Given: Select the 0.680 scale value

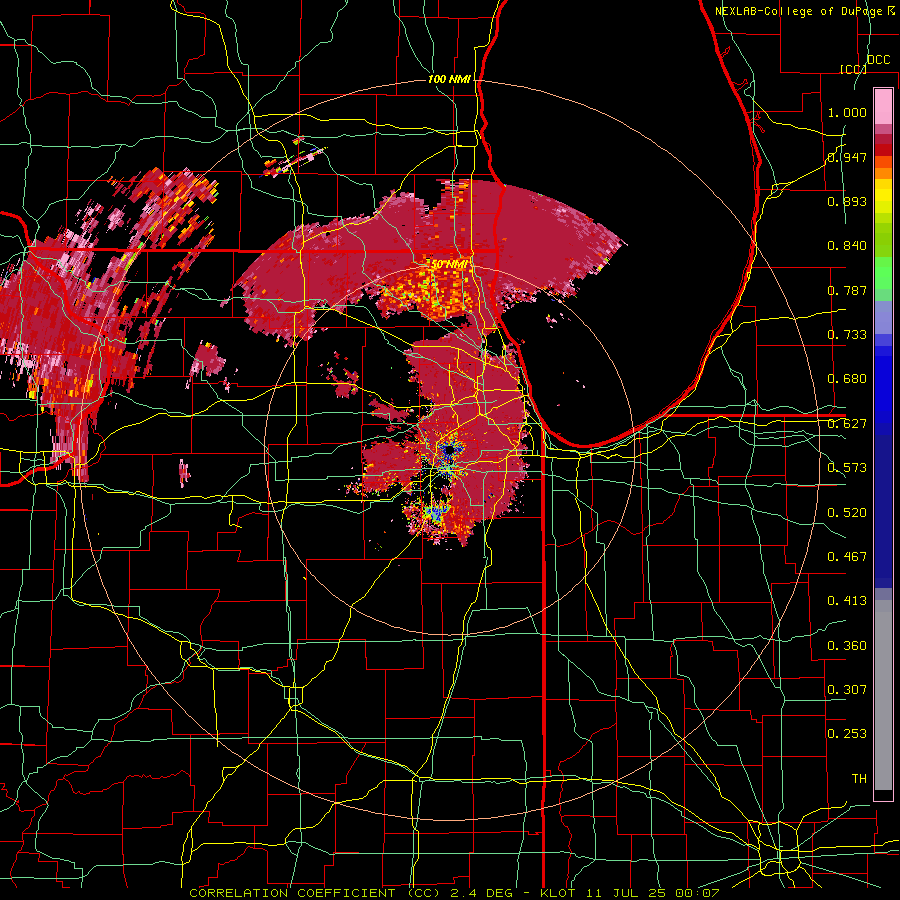Looking at the screenshot, I should (847, 378).
